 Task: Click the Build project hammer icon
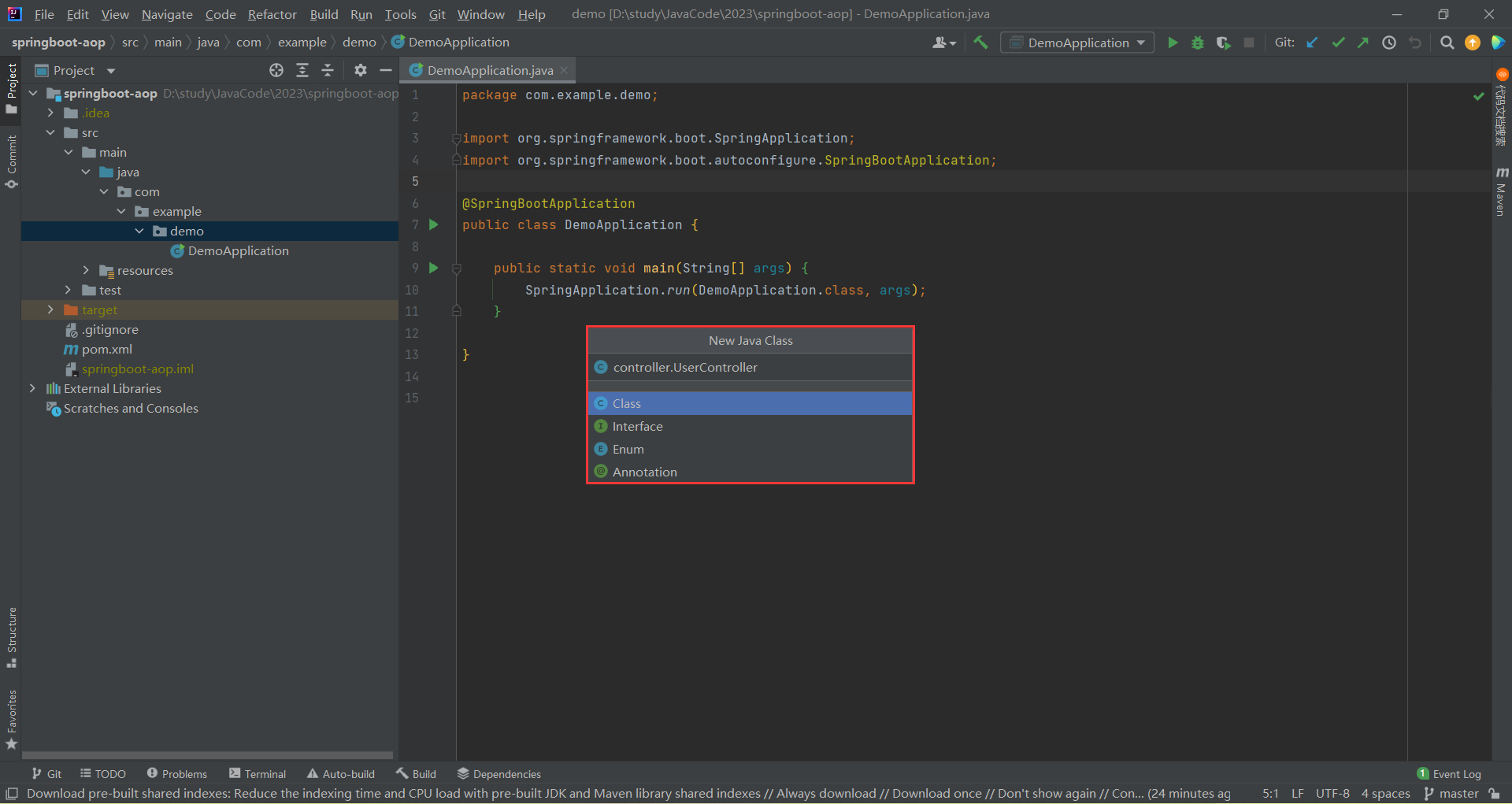[x=980, y=43]
